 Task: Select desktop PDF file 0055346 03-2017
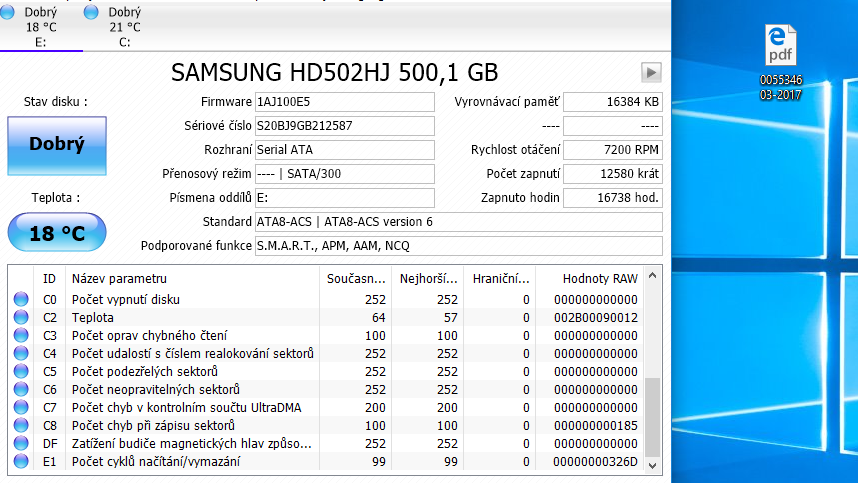coord(781,63)
